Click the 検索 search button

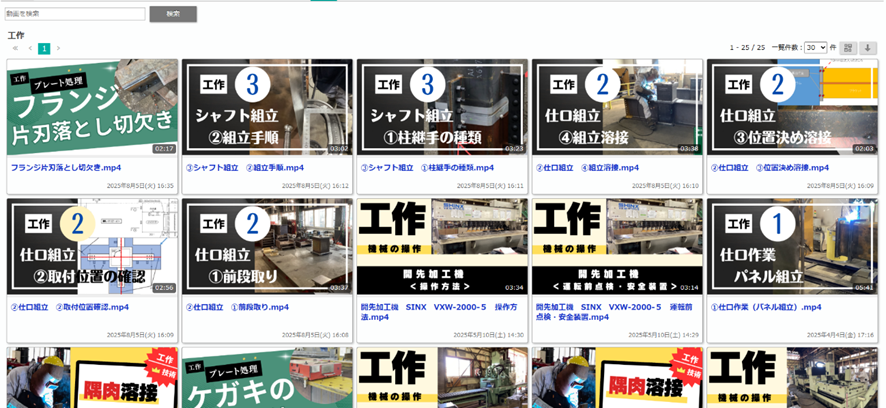(173, 14)
